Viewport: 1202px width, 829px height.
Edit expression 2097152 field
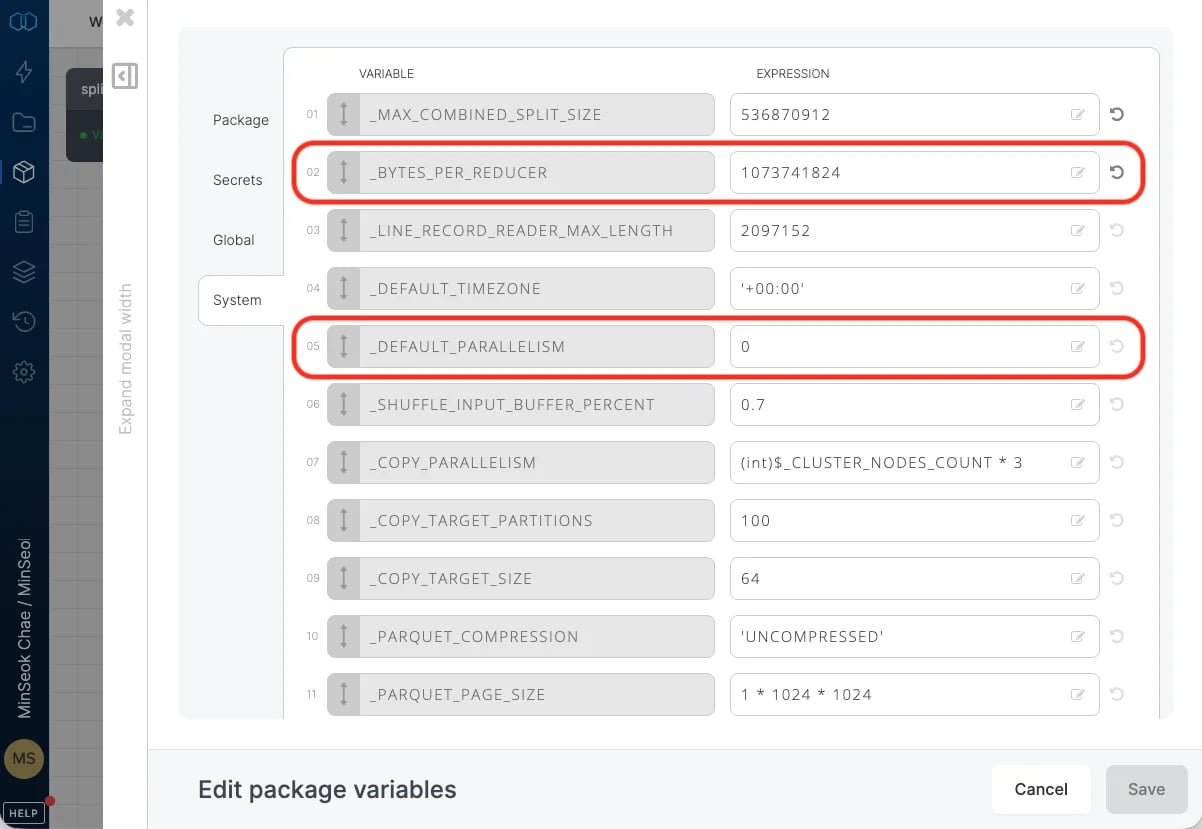[914, 230]
